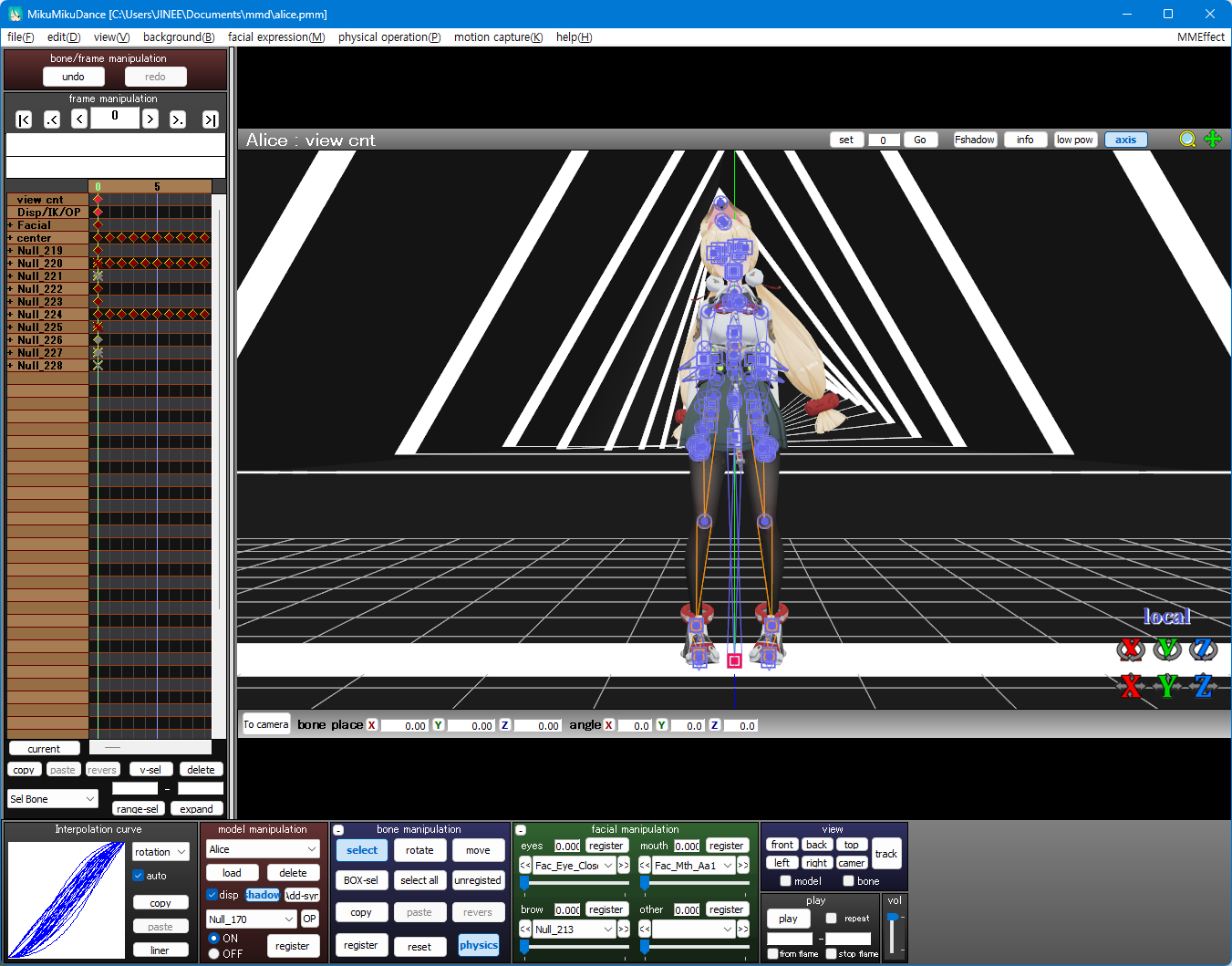Click the undo button

(x=73, y=77)
